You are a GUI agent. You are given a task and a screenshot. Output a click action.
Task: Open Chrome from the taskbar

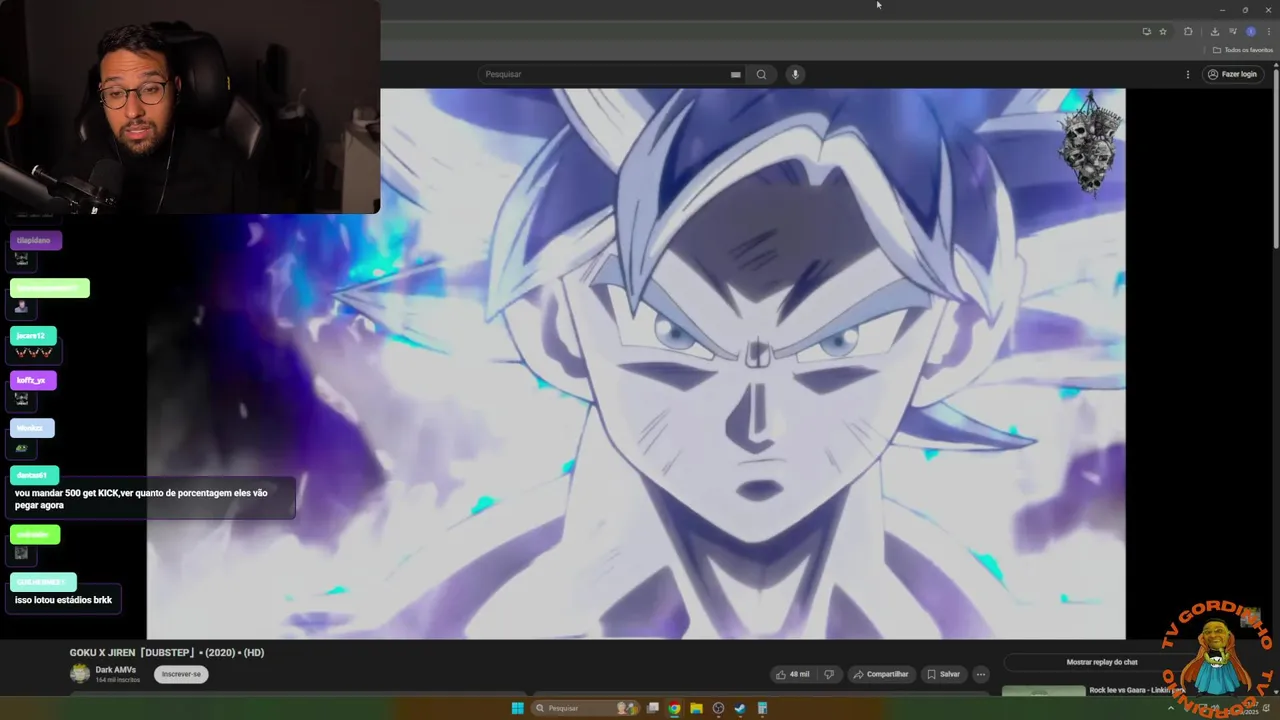point(675,708)
